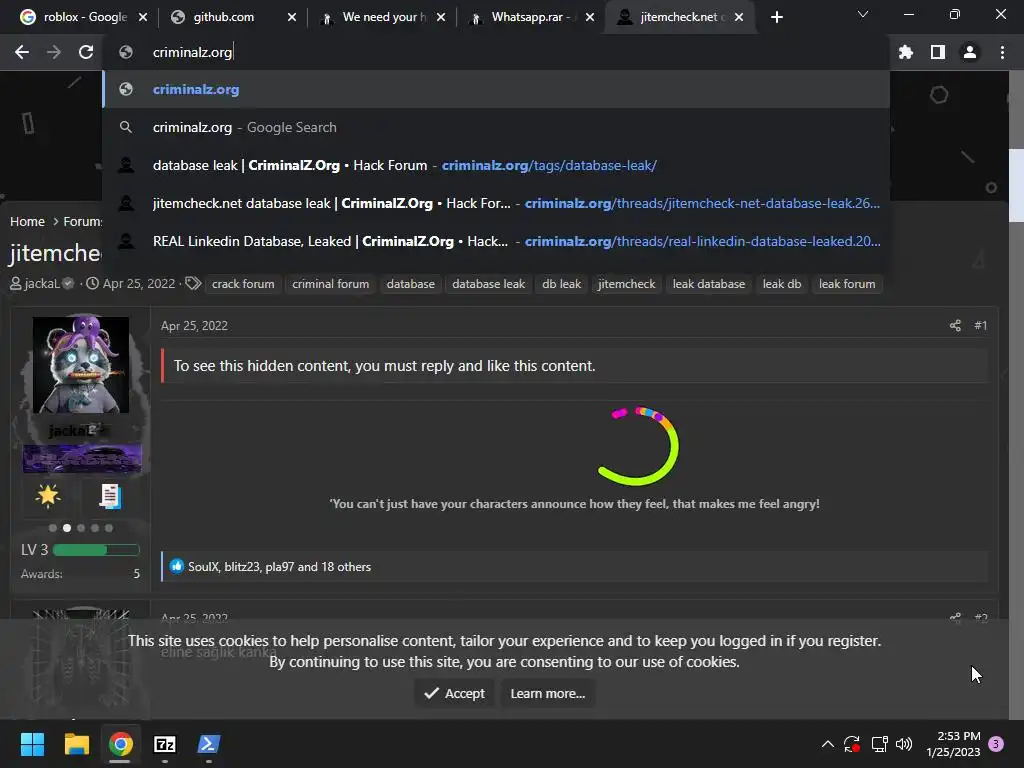Open jackaL's panda avatar
The image size is (1024, 768).
(81, 365)
